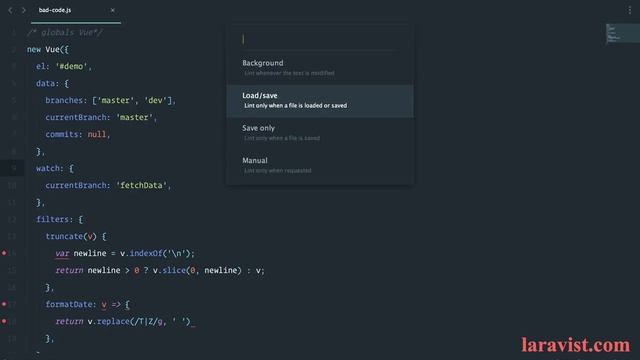Click the 'watch: {' line

coord(55,168)
